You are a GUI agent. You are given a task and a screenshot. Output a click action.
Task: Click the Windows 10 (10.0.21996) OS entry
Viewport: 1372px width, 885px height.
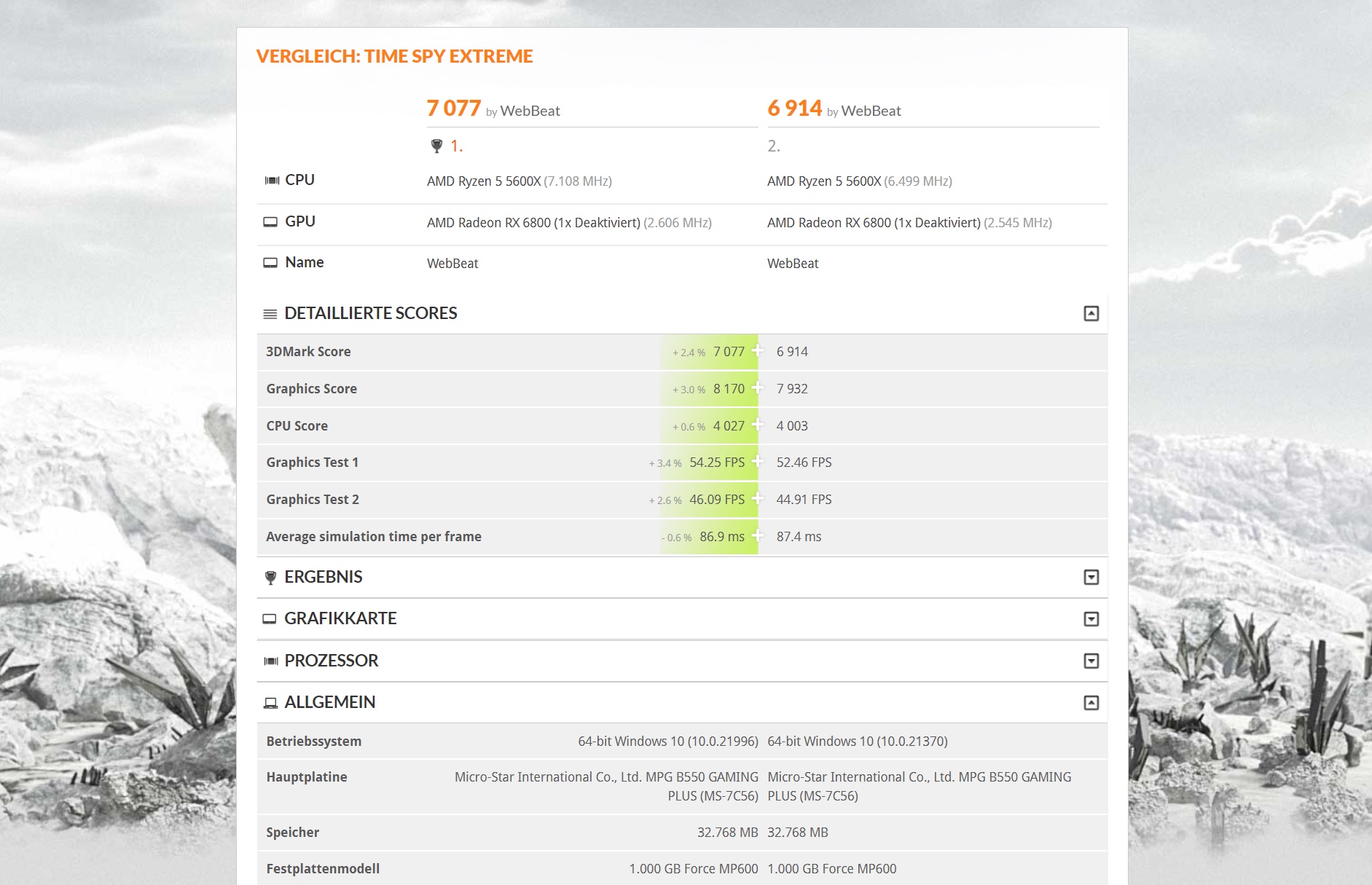[x=668, y=742]
